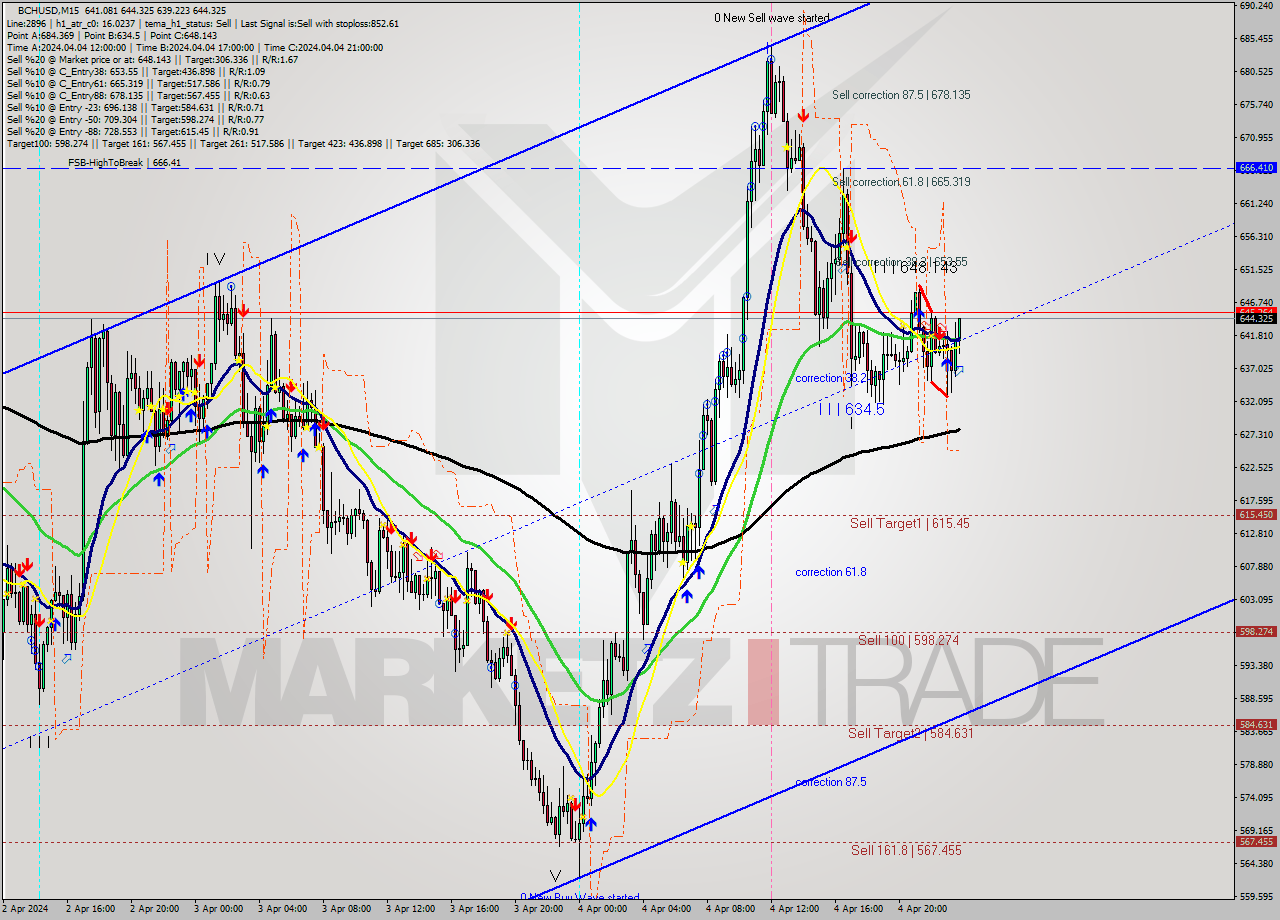Viewport: 1280px width, 920px height.
Task: Click 'Sell Target2 | 584.631' label
Action: point(910,733)
